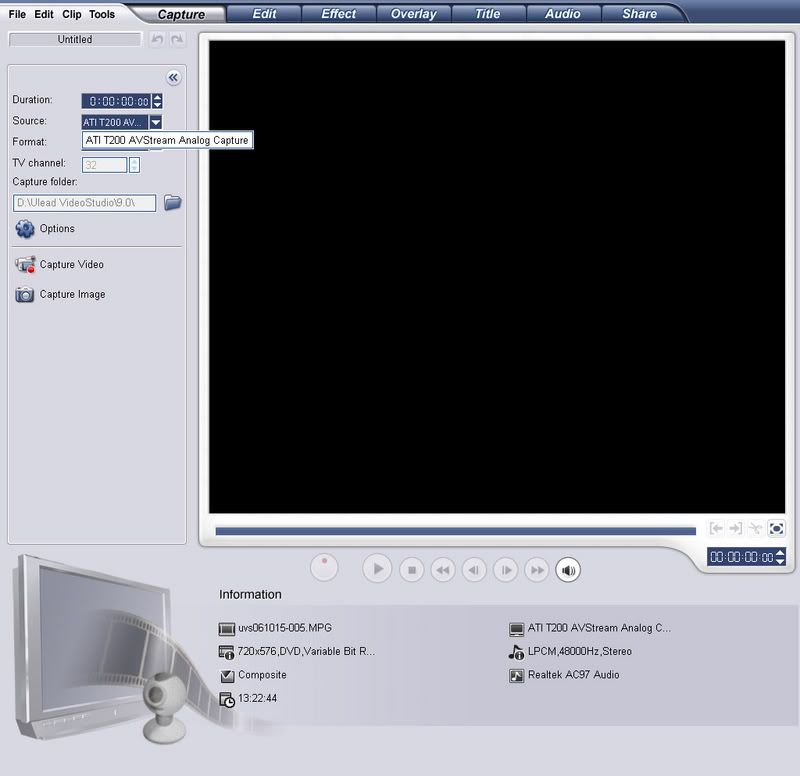The image size is (800, 776).
Task: Click the audio format note icon
Action: (516, 652)
